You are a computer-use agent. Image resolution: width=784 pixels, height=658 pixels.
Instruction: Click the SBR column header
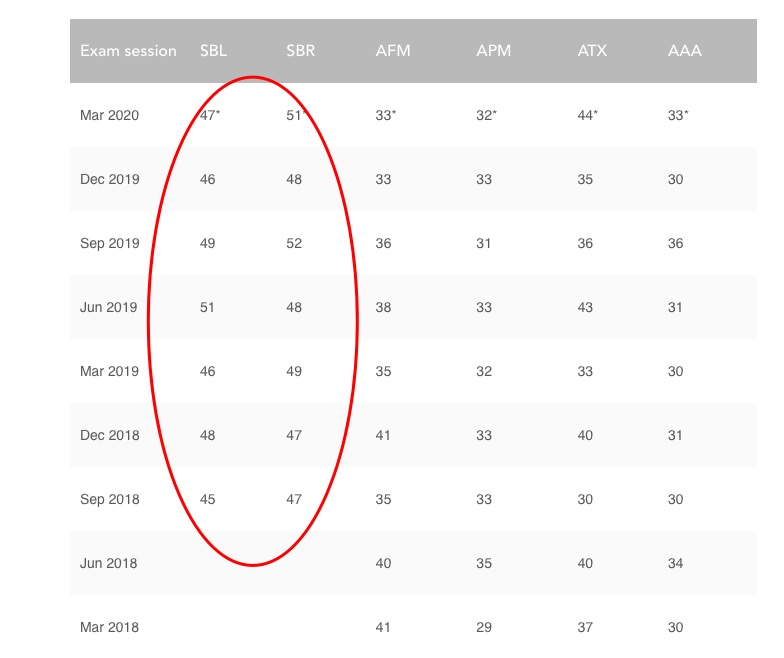click(x=300, y=51)
